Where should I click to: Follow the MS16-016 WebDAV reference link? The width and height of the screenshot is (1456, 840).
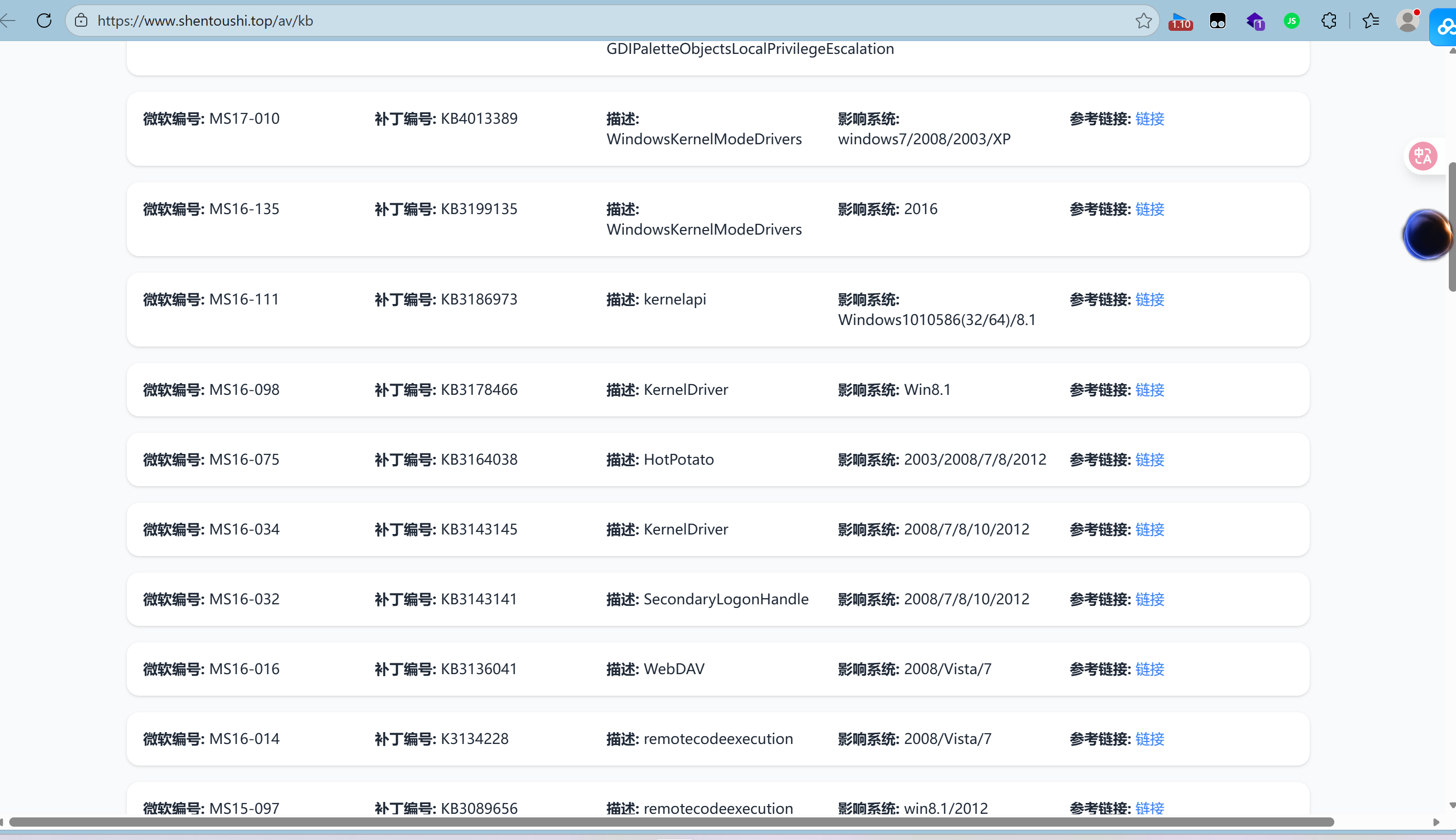click(1149, 669)
